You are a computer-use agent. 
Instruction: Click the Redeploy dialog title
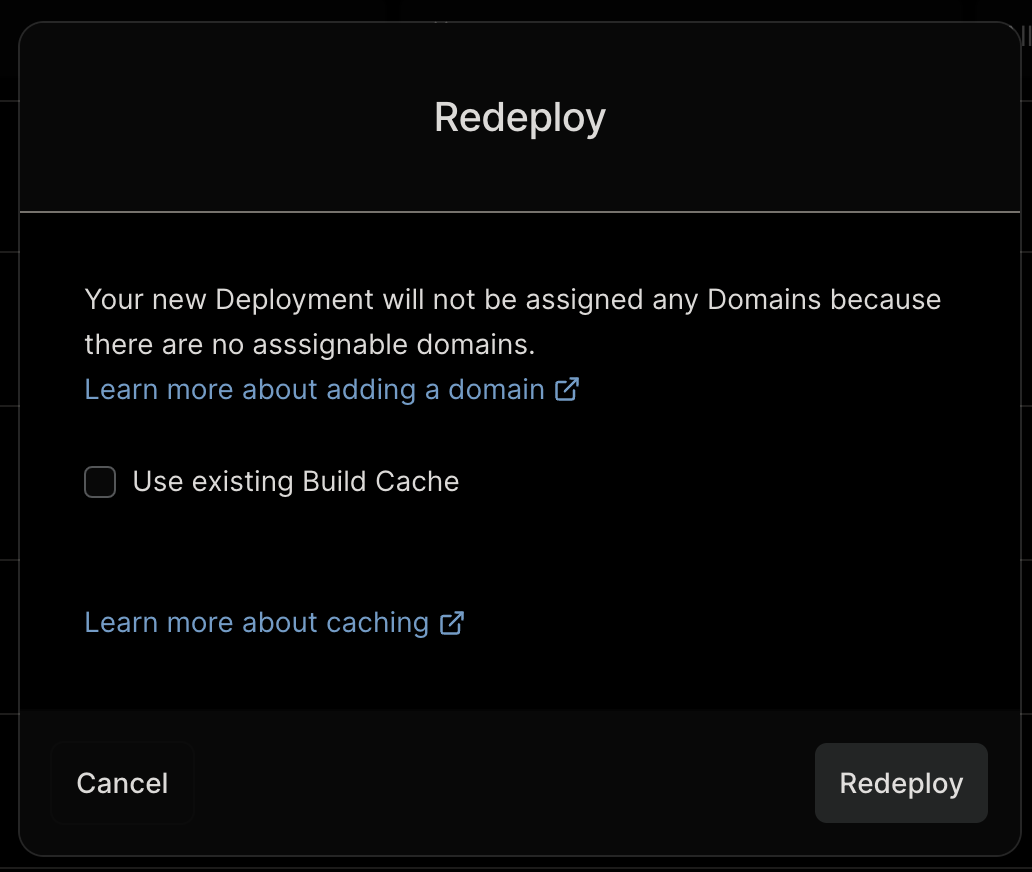click(x=518, y=116)
